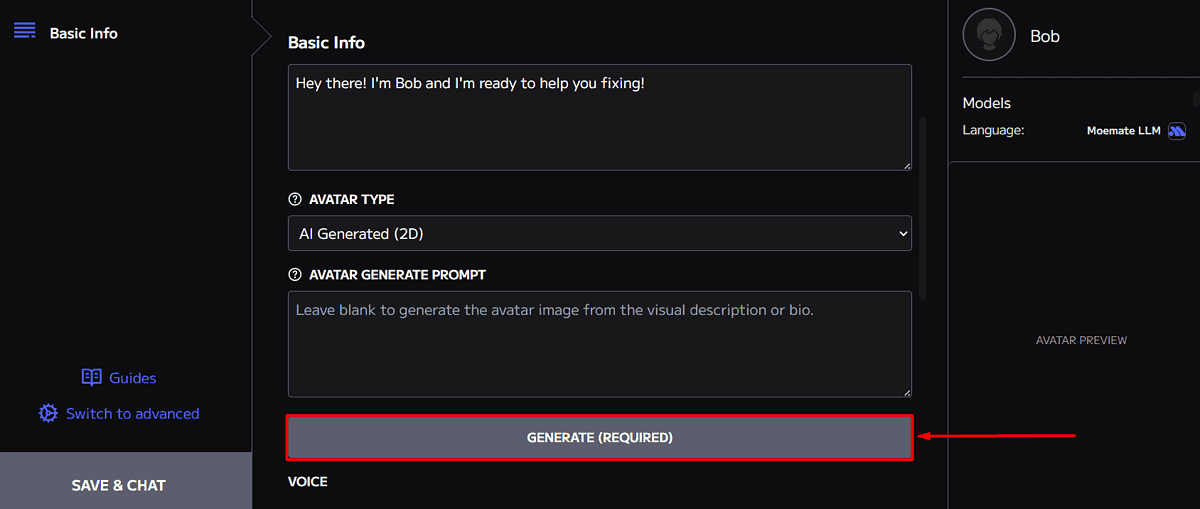Click Bob's profile avatar icon

[989, 36]
